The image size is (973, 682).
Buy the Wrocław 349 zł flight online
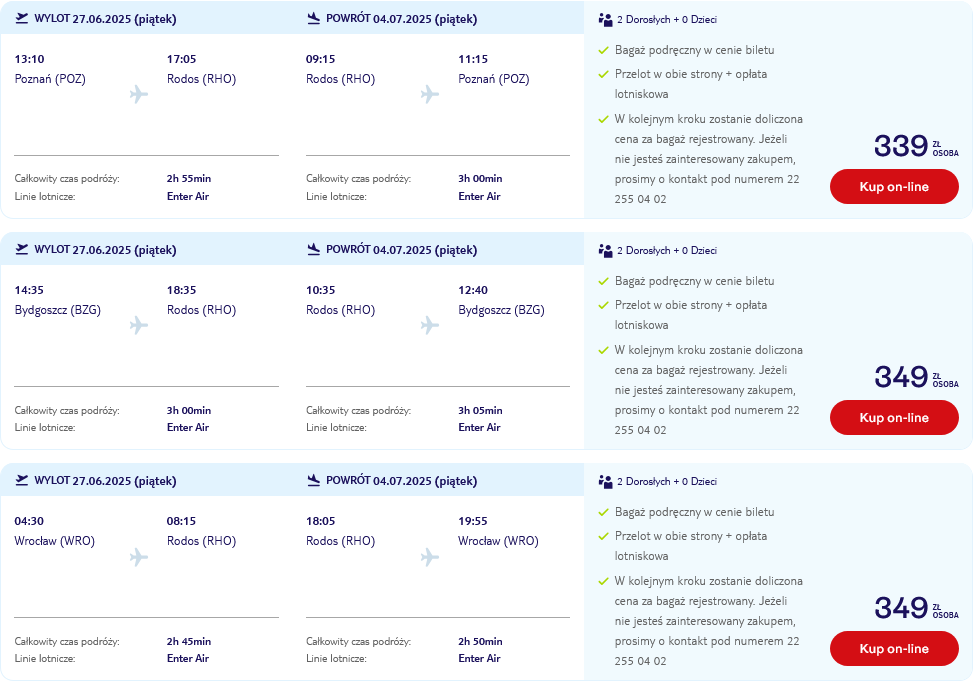pos(894,648)
